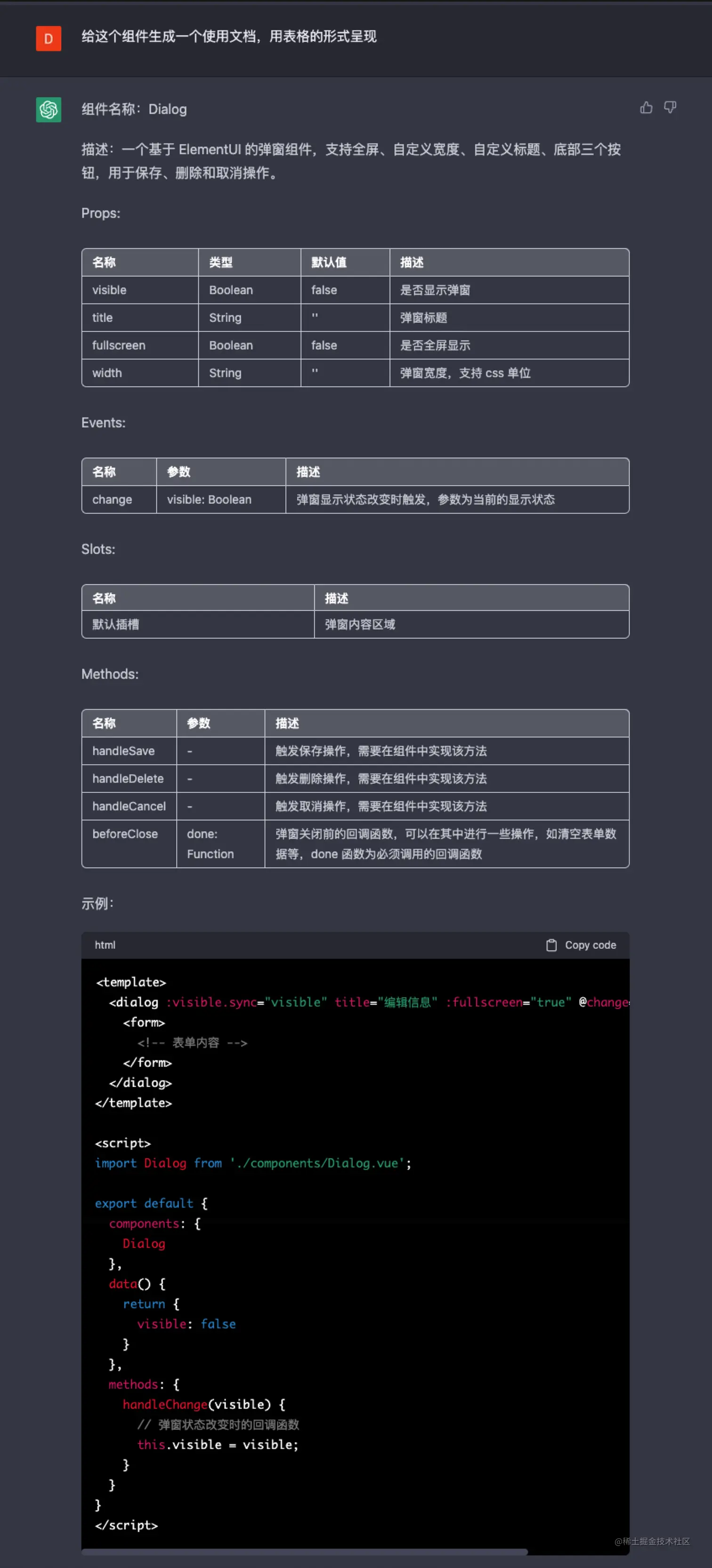Click handleDelete description '触发删除操作' cell
Viewport: 712px width, 1568px height.
point(446,778)
